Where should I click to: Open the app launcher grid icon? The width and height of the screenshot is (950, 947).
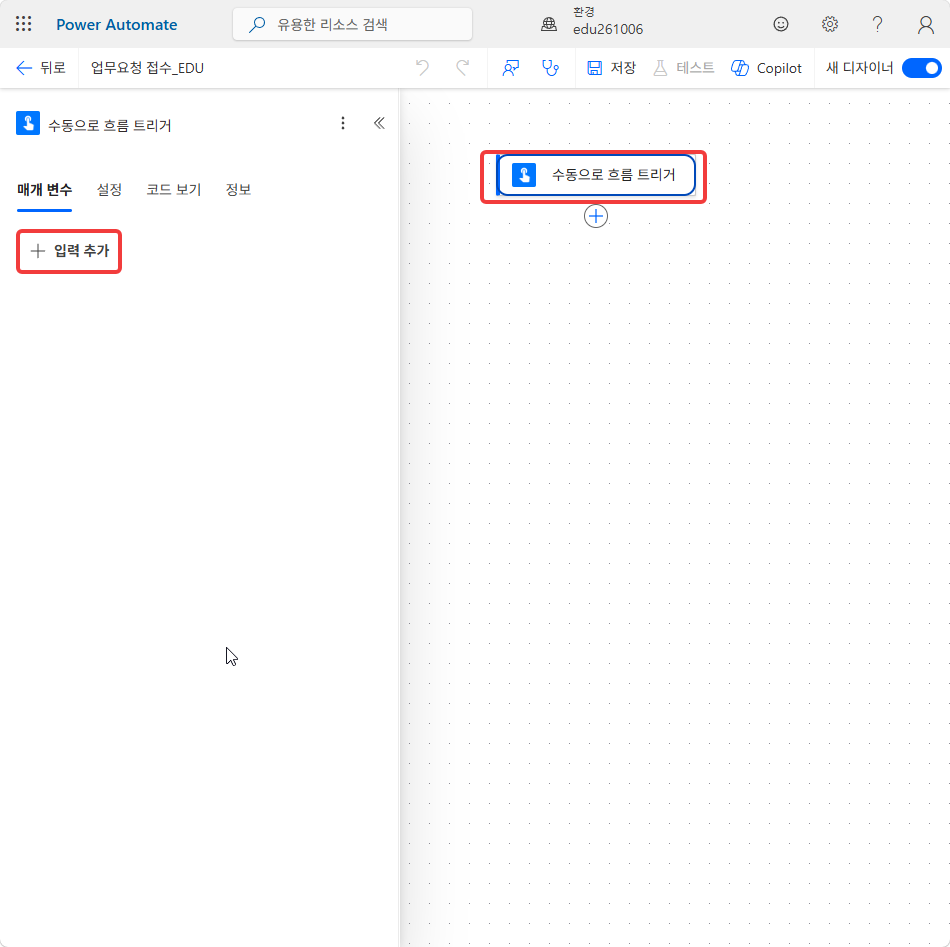click(x=24, y=24)
